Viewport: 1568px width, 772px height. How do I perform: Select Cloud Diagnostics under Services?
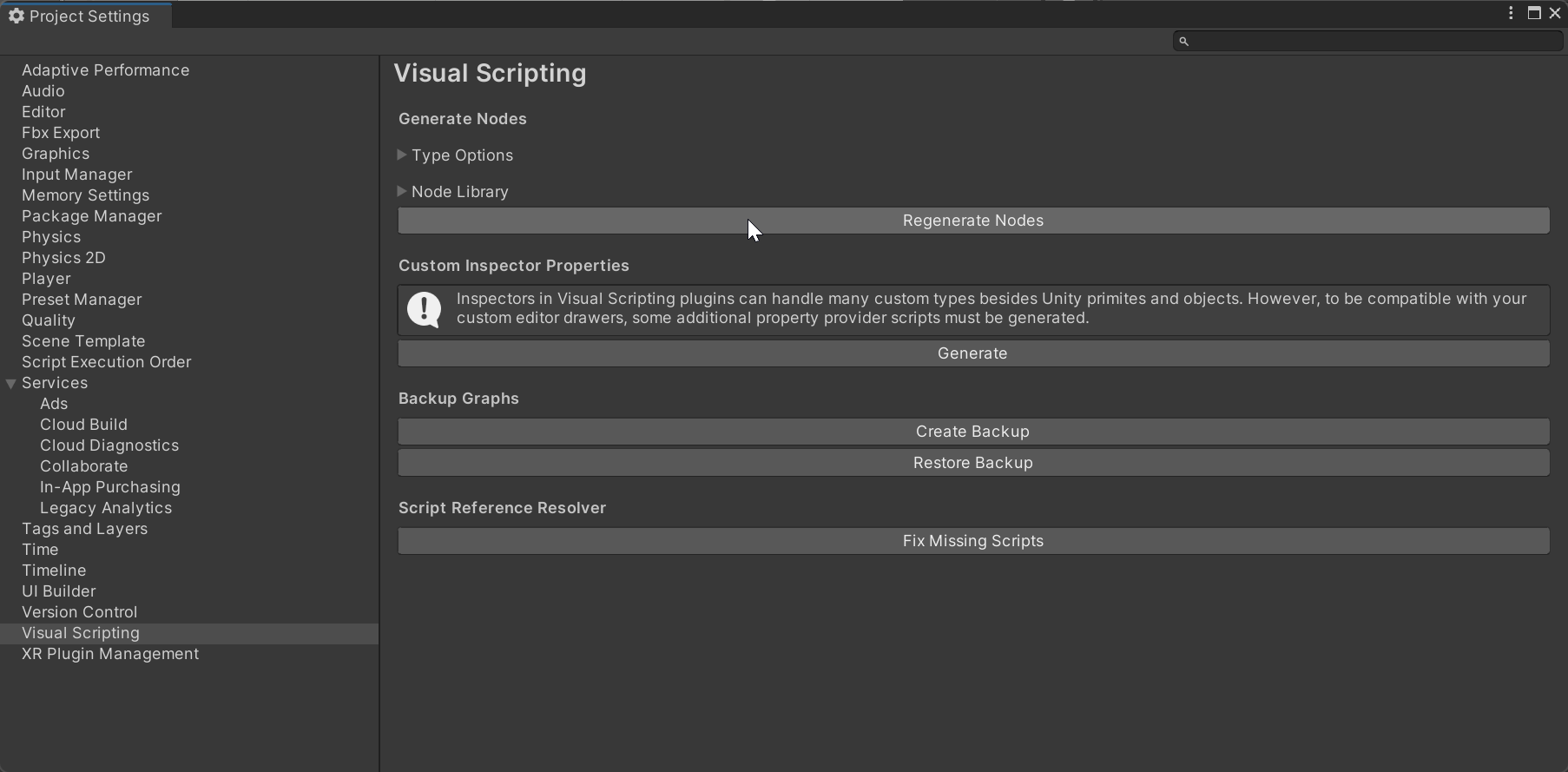(109, 445)
